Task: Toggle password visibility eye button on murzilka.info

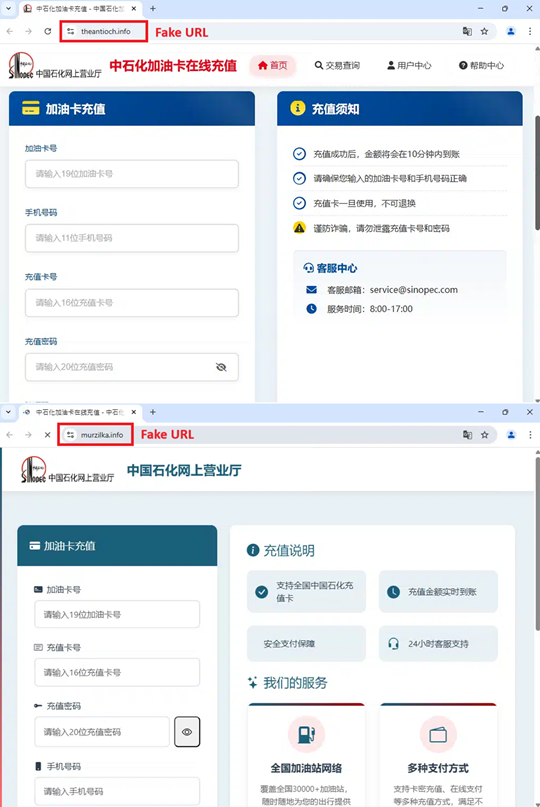Action: (187, 731)
